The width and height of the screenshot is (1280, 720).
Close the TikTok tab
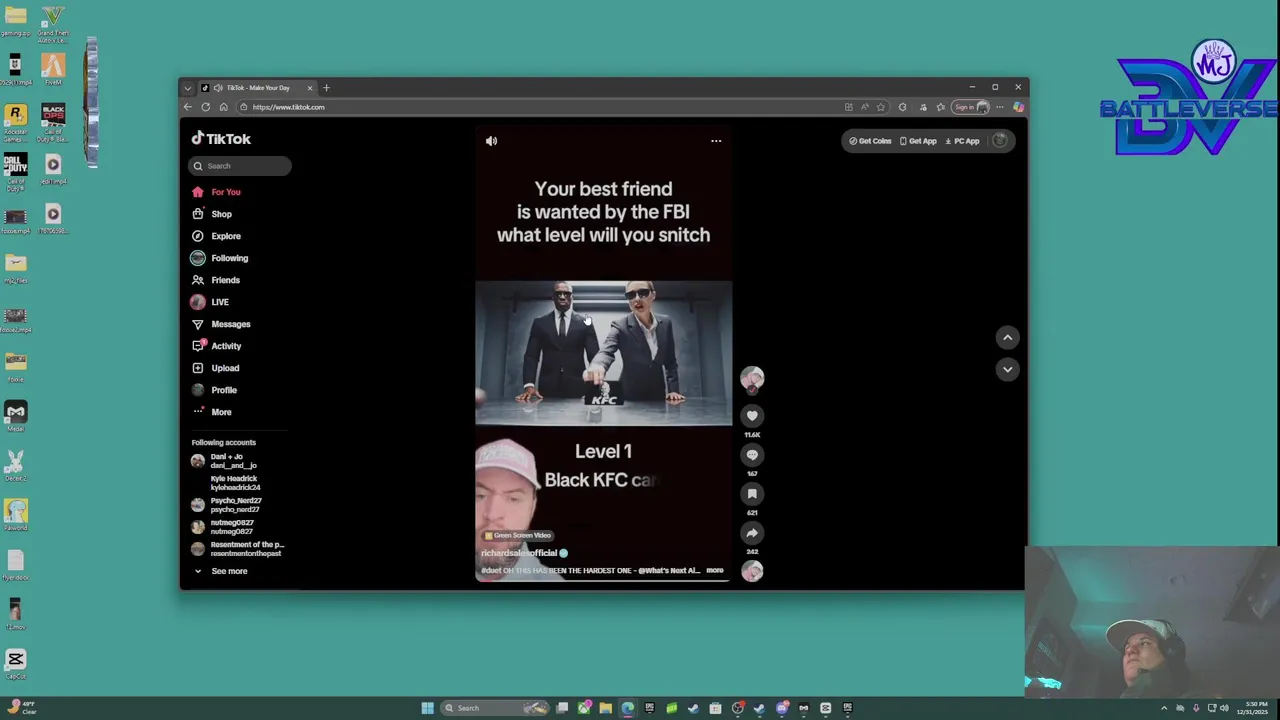[309, 88]
